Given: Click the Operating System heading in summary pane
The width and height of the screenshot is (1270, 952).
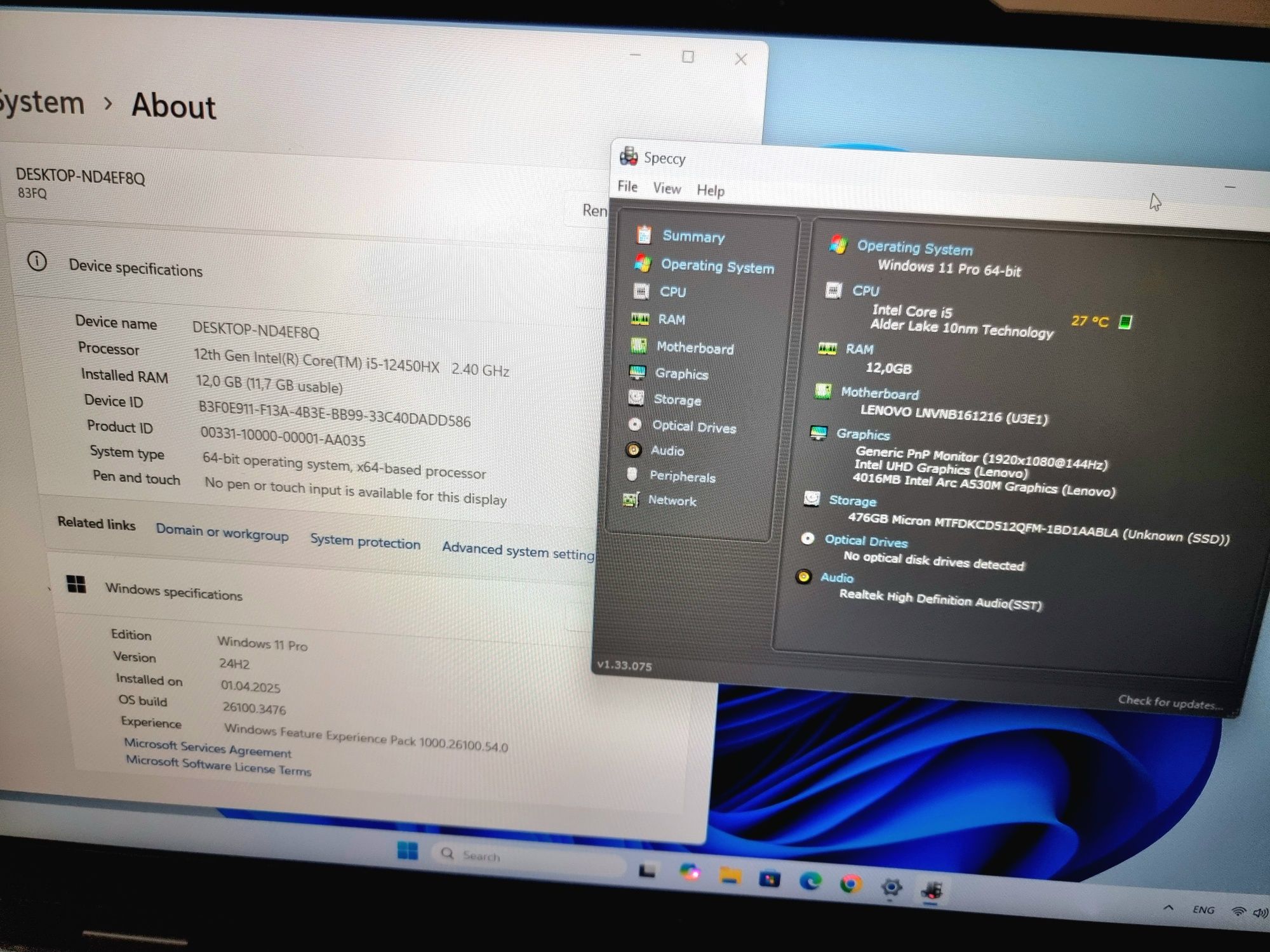Looking at the screenshot, I should [x=915, y=248].
